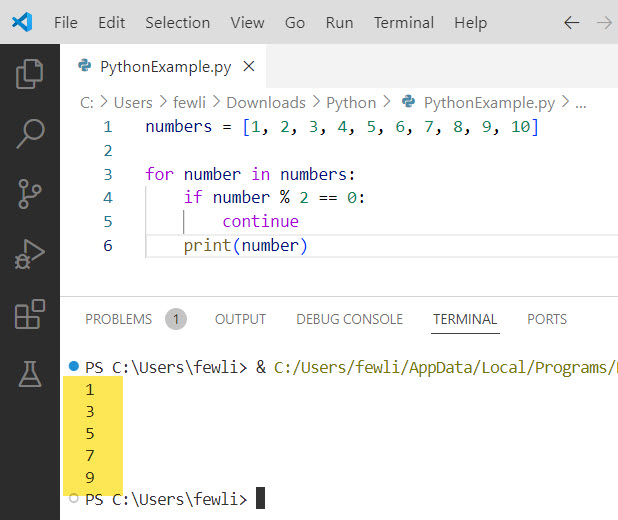Click the Downloads breadcrumb segment
This screenshot has width=618, height=520.
pyautogui.click(x=266, y=103)
